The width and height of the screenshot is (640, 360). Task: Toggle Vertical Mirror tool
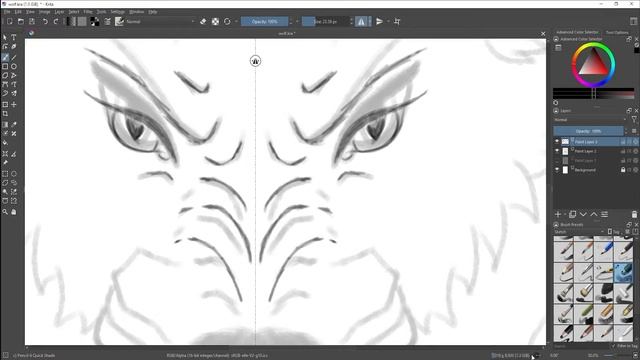pyautogui.click(x=379, y=22)
